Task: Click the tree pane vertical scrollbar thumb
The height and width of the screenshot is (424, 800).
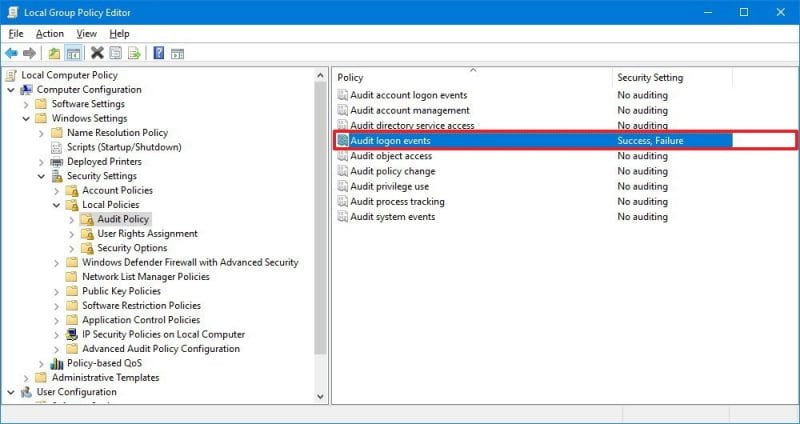Action: pos(320,218)
